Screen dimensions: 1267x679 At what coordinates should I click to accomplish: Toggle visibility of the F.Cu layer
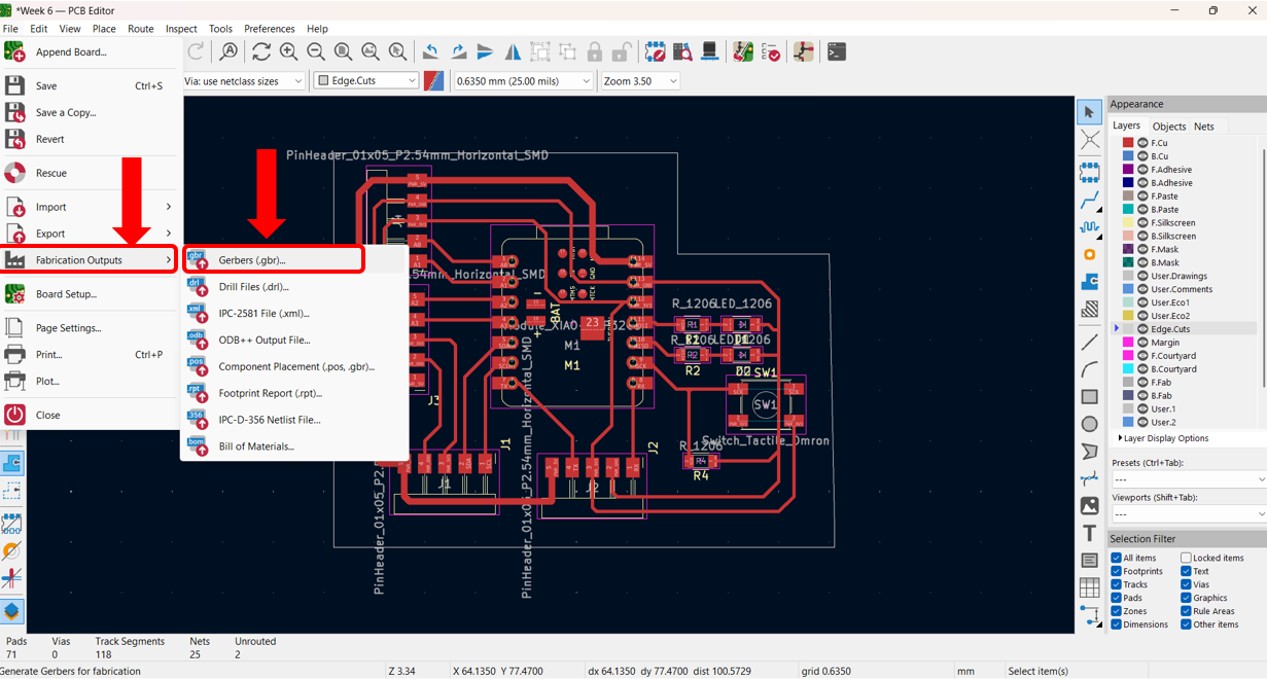click(x=1142, y=143)
